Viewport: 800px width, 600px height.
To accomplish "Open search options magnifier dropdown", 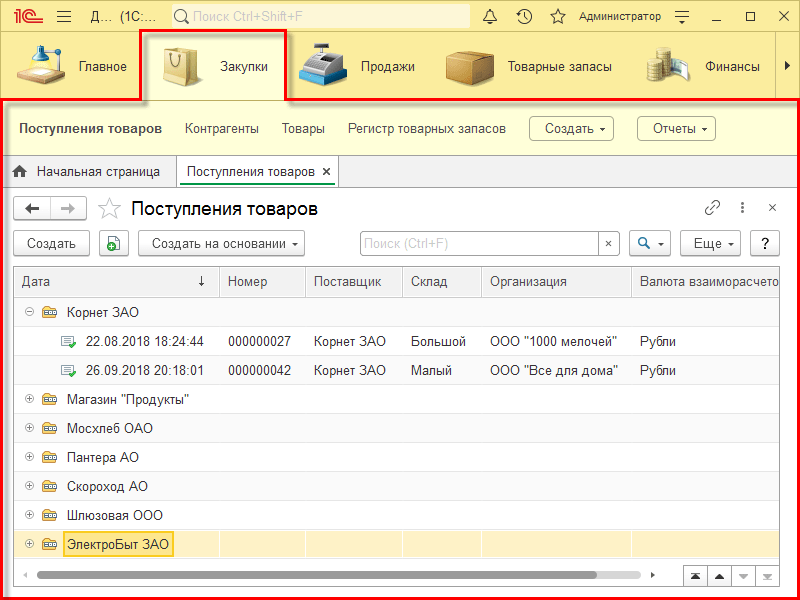I will [649, 243].
